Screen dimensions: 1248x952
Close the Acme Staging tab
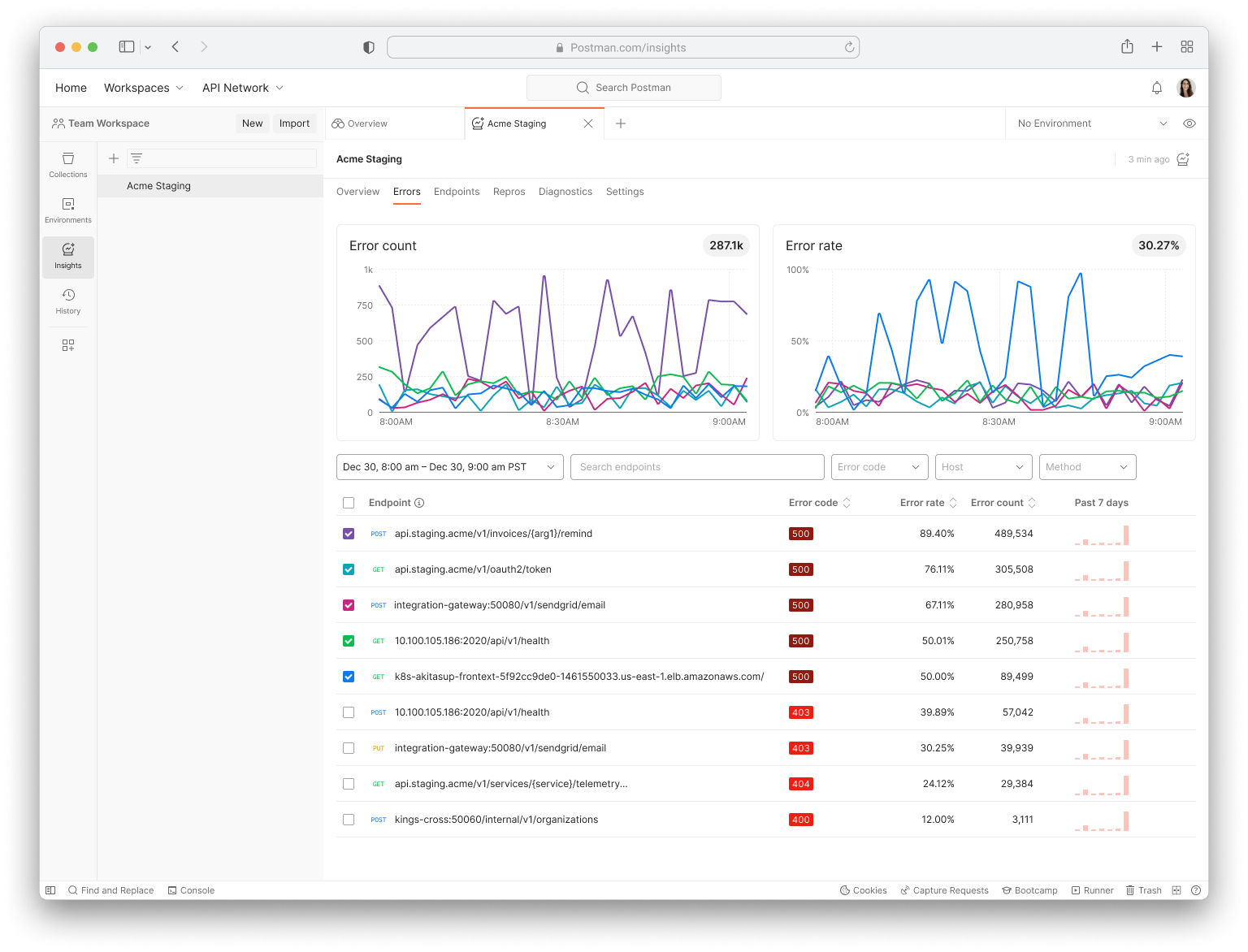[588, 123]
